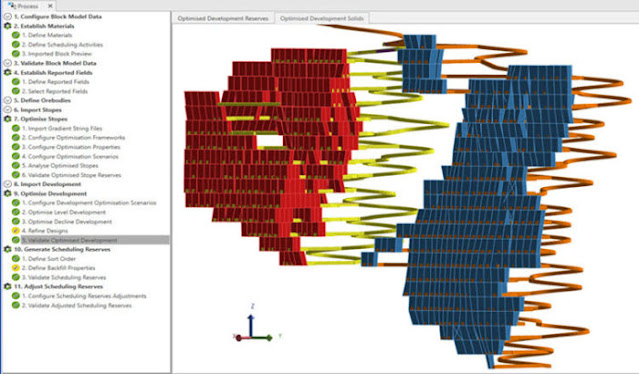Screen dimensions: 639x374
Task: Click yellow status icon for Define Backfill Properties
Action: 16,268
